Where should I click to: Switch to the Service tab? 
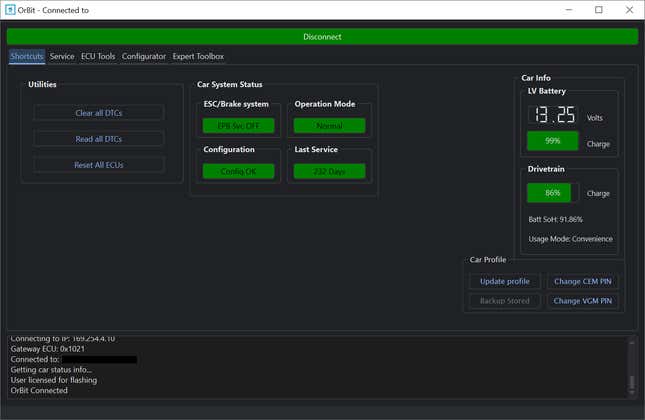pyautogui.click(x=62, y=57)
